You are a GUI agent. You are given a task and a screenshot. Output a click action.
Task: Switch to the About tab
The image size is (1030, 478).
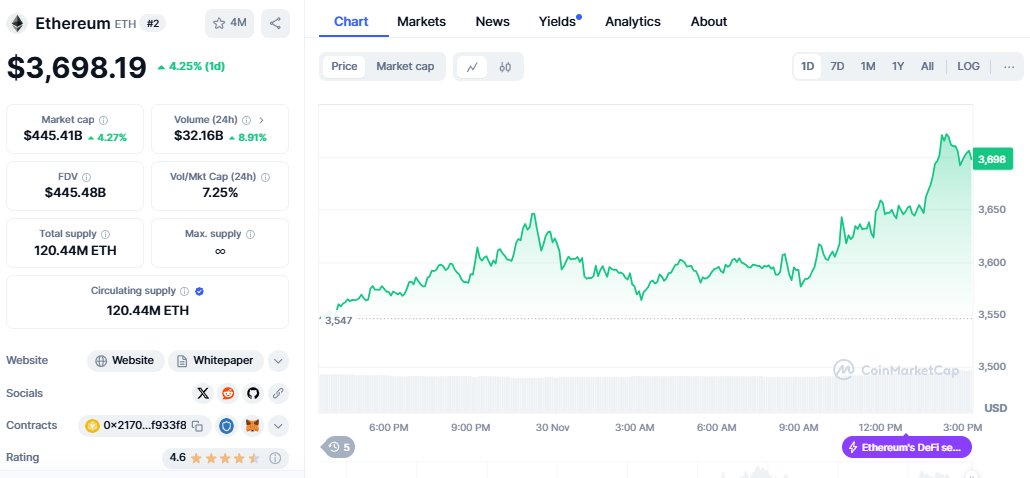tap(709, 22)
